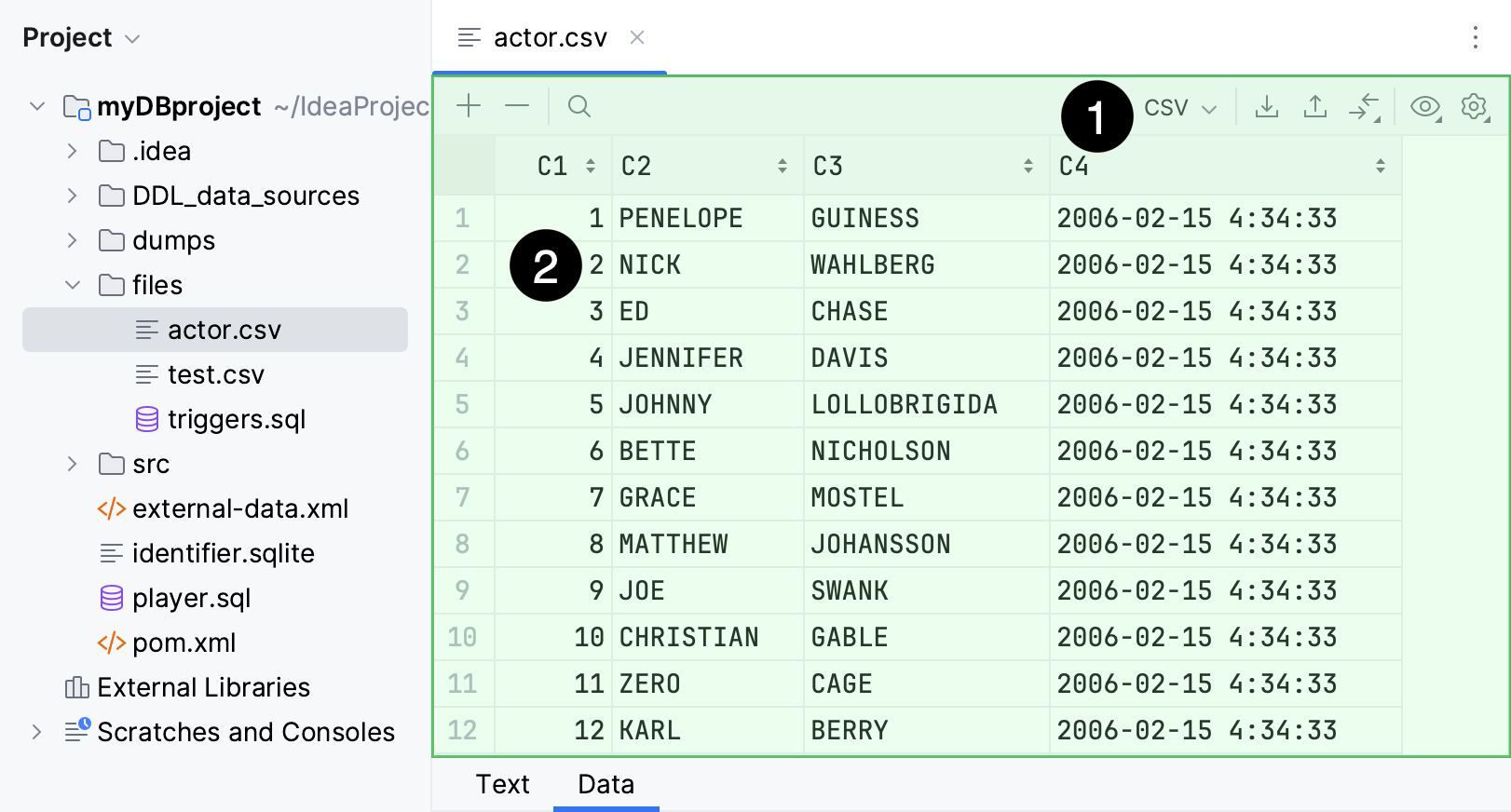Toggle the eye view options icon

[1424, 107]
